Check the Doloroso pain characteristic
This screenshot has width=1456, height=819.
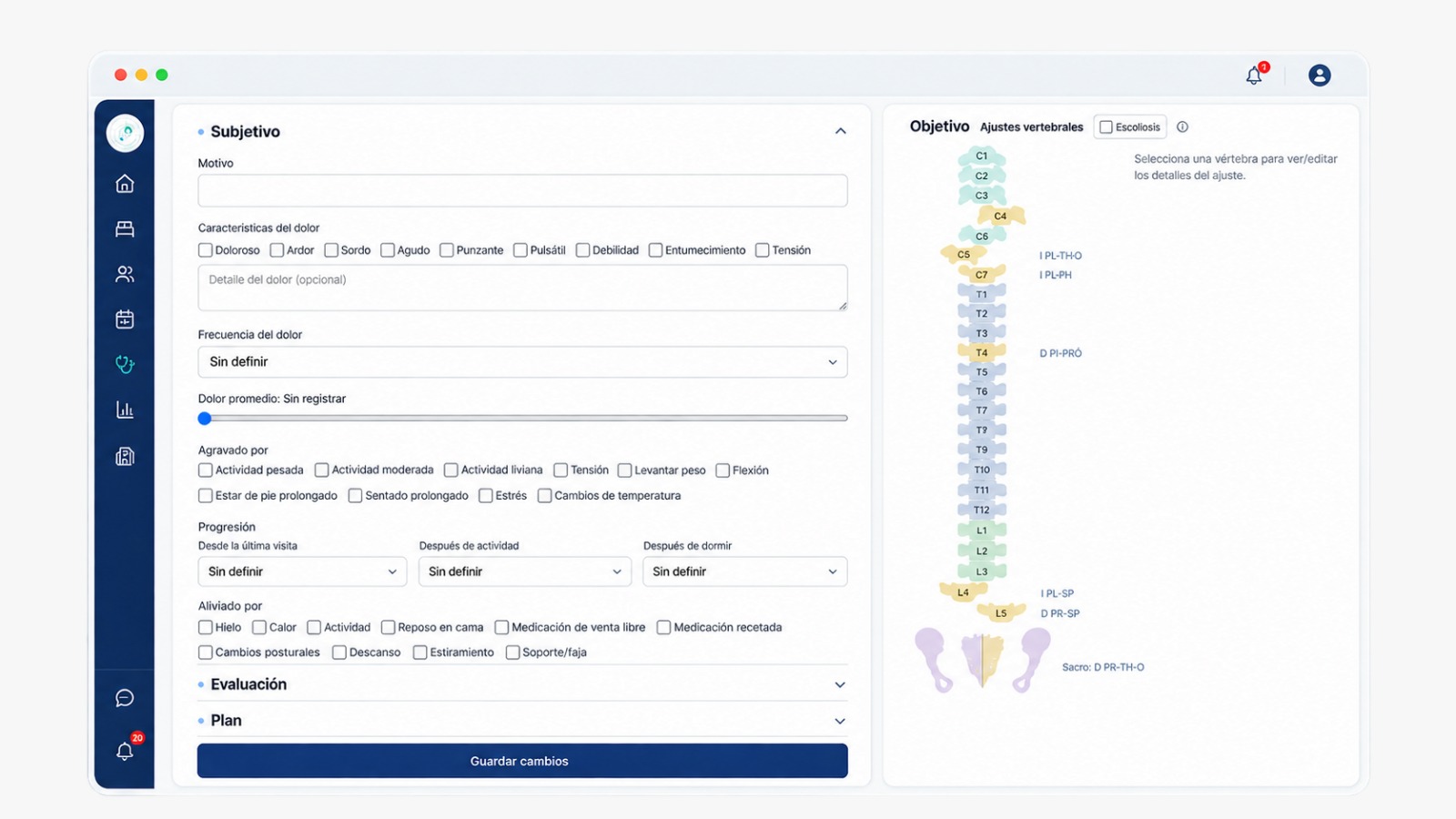pos(206,250)
